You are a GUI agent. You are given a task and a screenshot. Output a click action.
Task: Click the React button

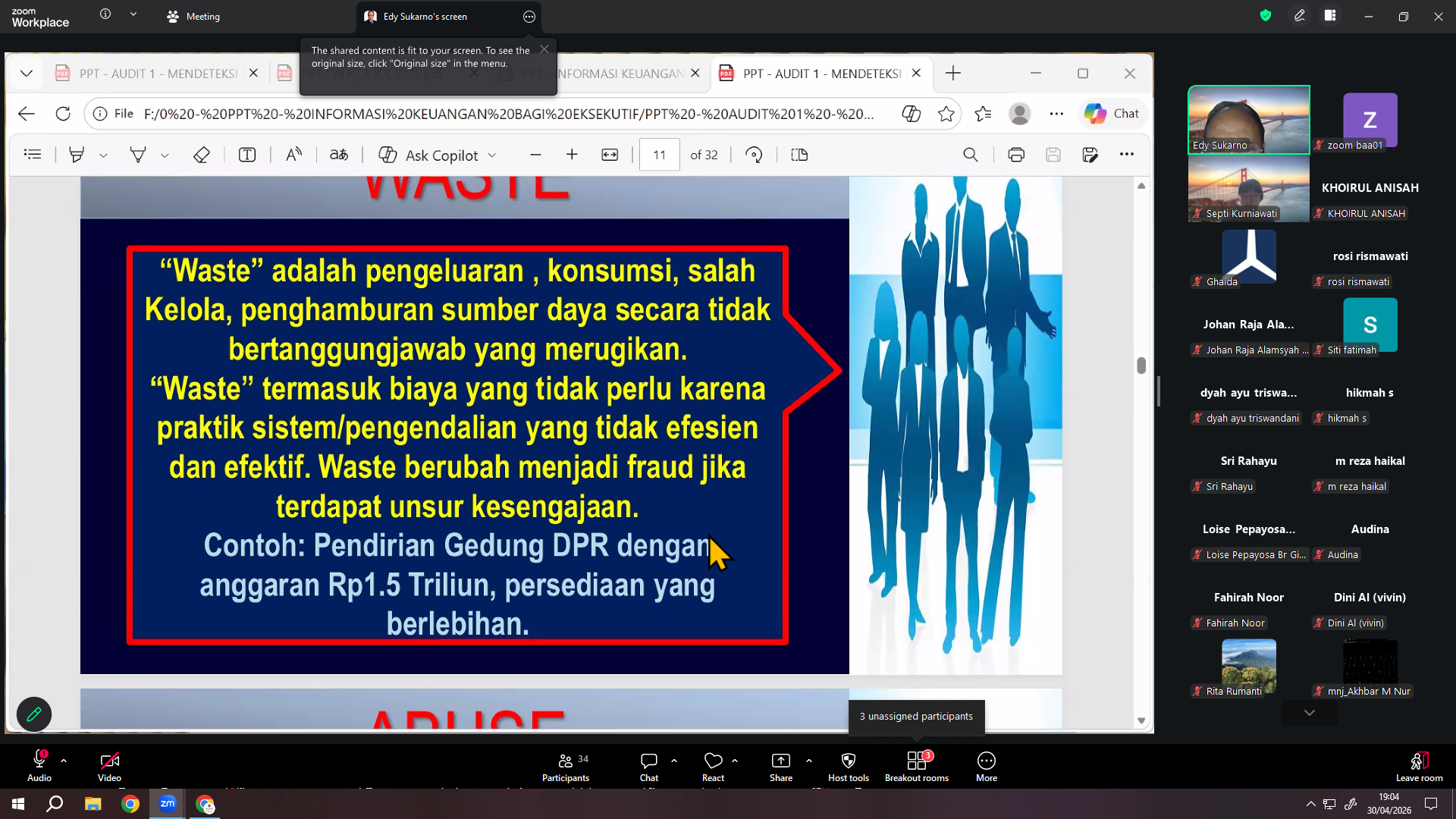(x=713, y=766)
